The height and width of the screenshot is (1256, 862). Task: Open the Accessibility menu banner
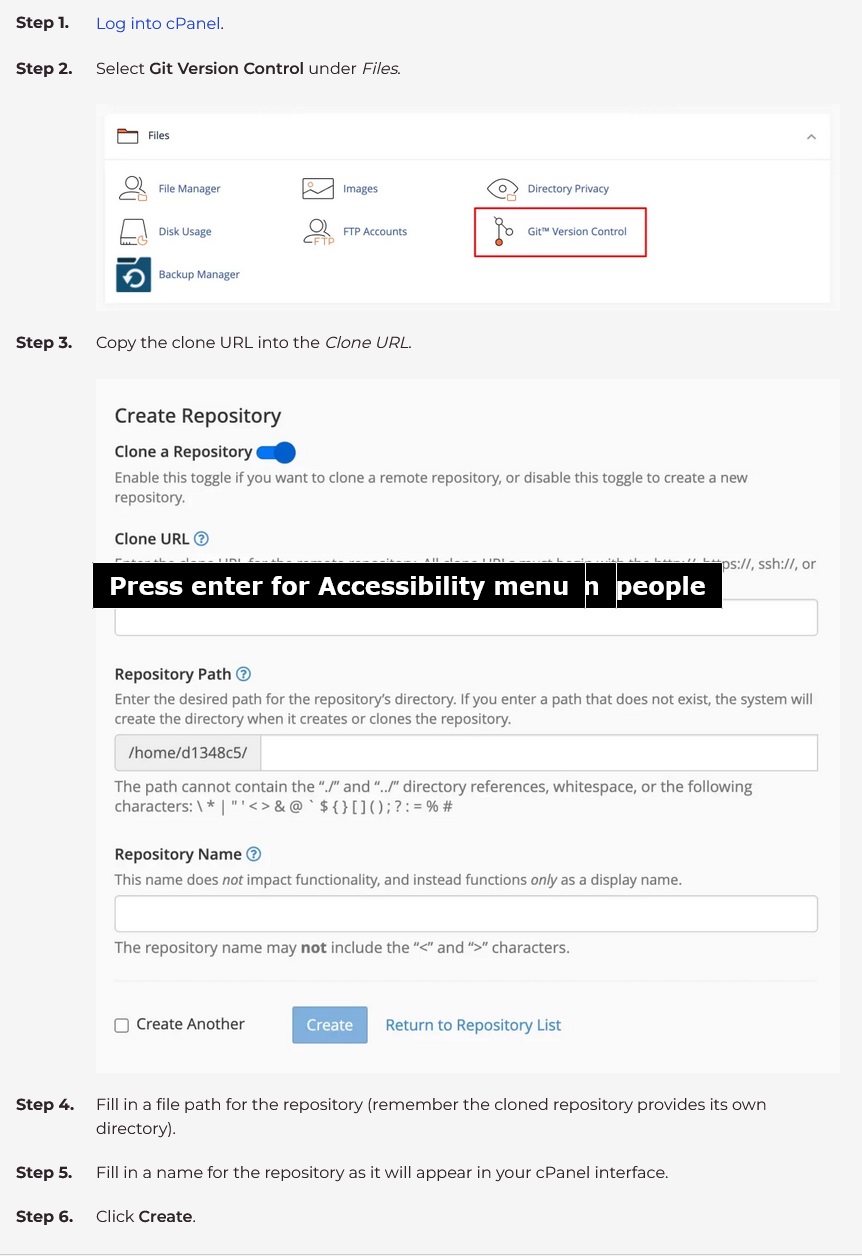pyautogui.click(x=340, y=586)
